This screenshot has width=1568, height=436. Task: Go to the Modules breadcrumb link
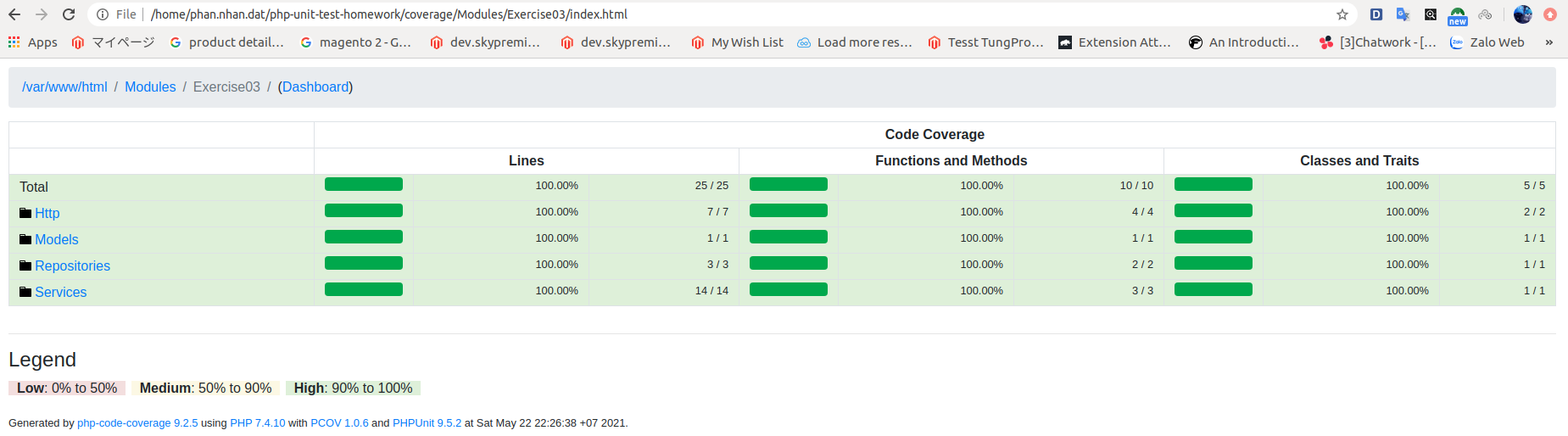pyautogui.click(x=150, y=87)
